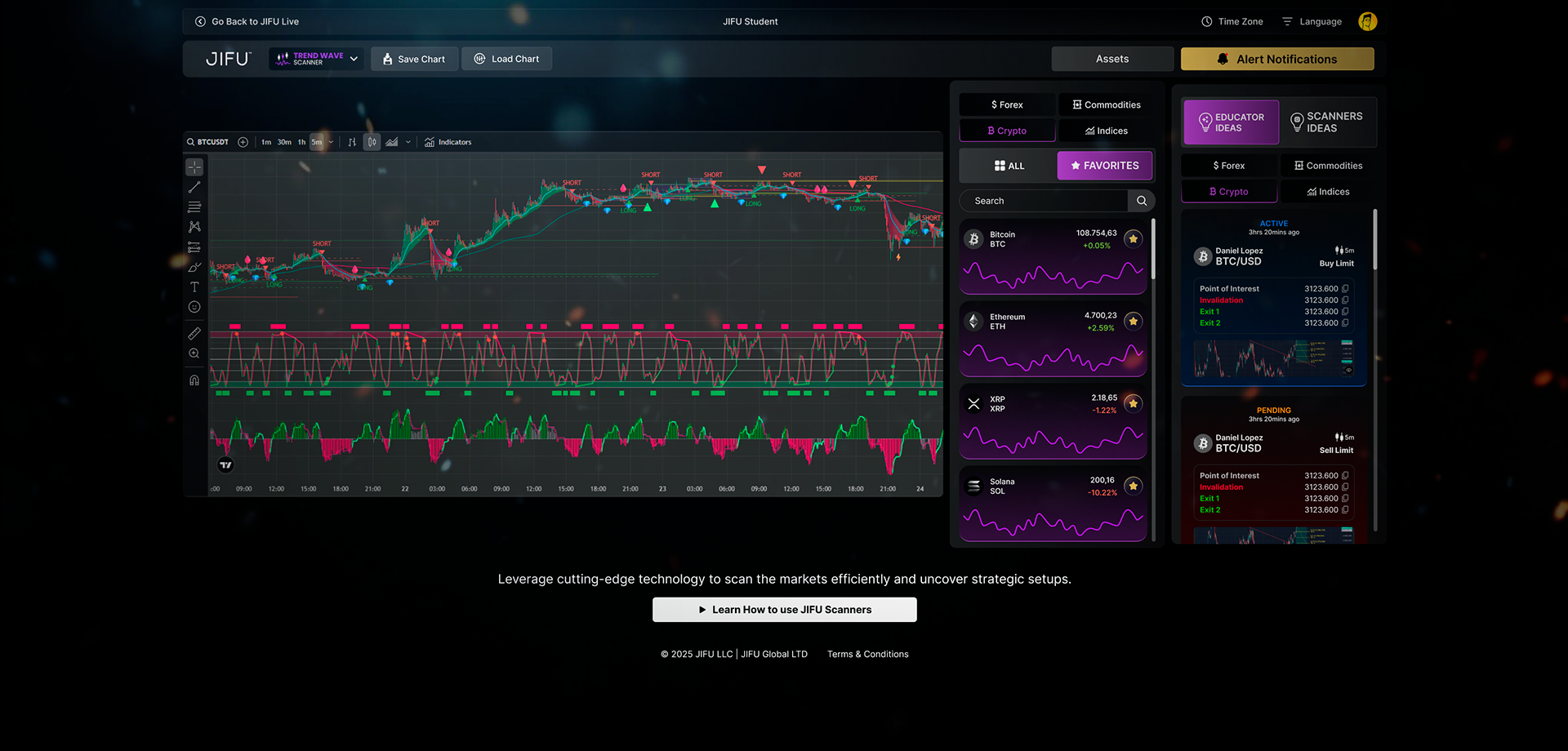Select the Text annotation tool

pos(194,287)
